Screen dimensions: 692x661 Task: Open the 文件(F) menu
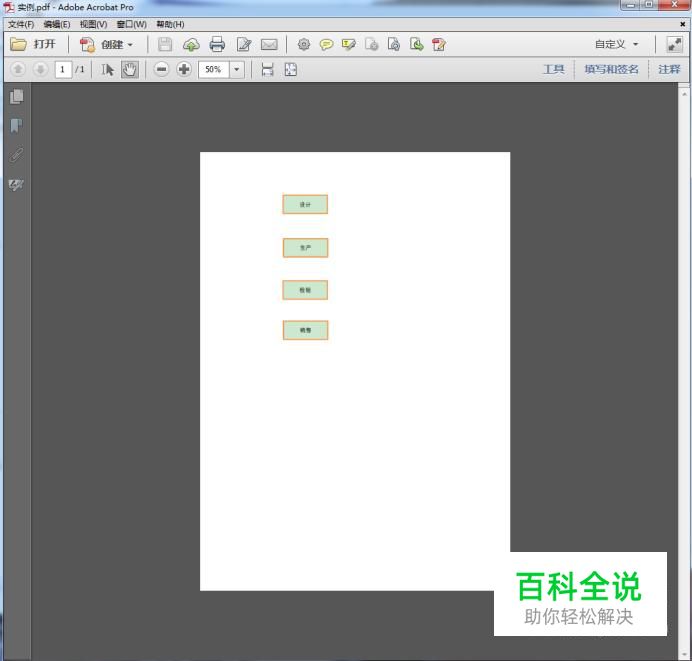pyautogui.click(x=21, y=24)
